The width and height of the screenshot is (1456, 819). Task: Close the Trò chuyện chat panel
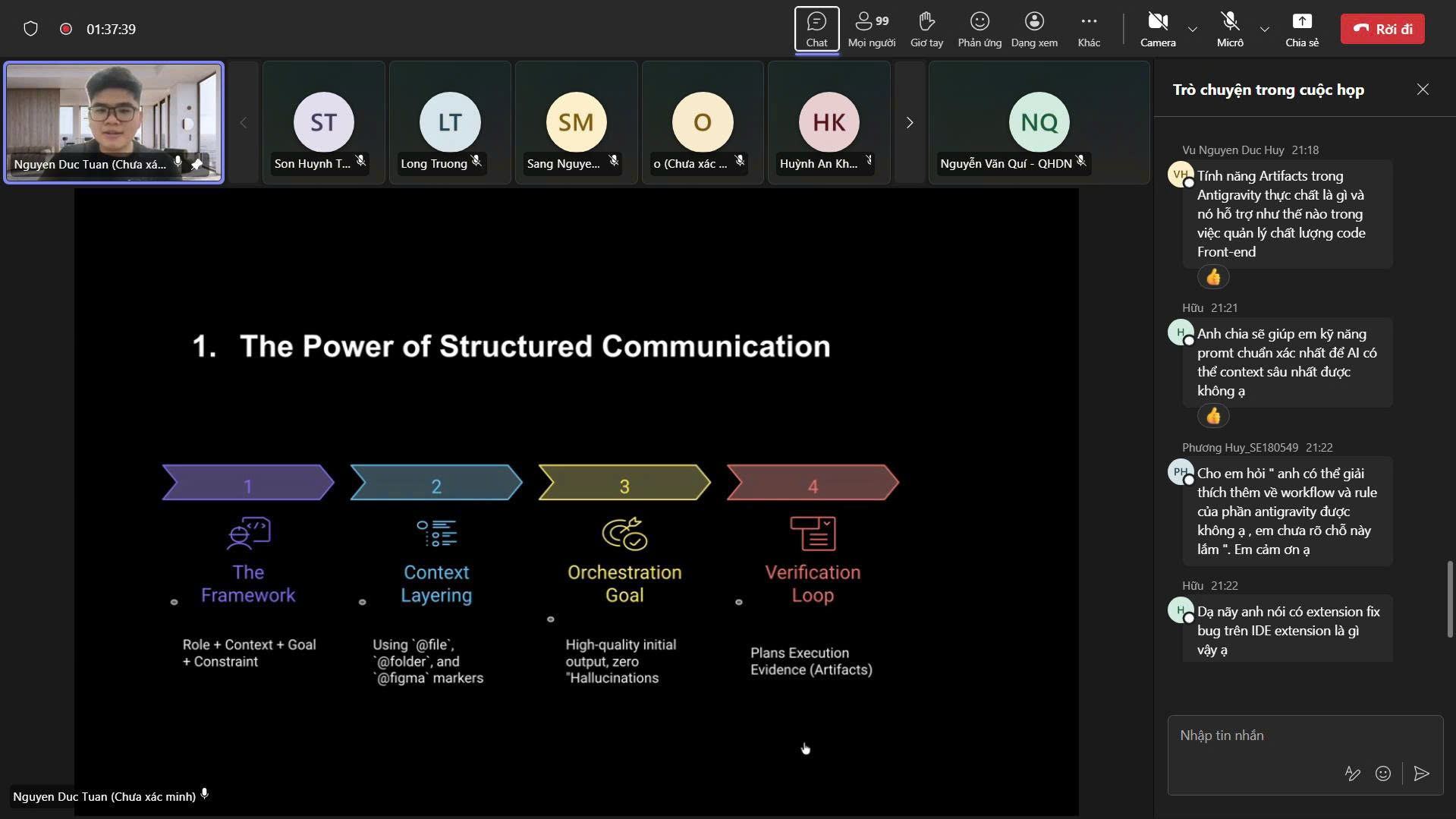[x=1422, y=90]
